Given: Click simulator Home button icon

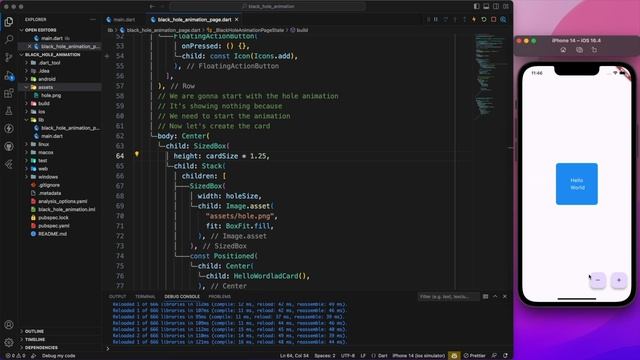Looking at the screenshot, I should tap(563, 50).
